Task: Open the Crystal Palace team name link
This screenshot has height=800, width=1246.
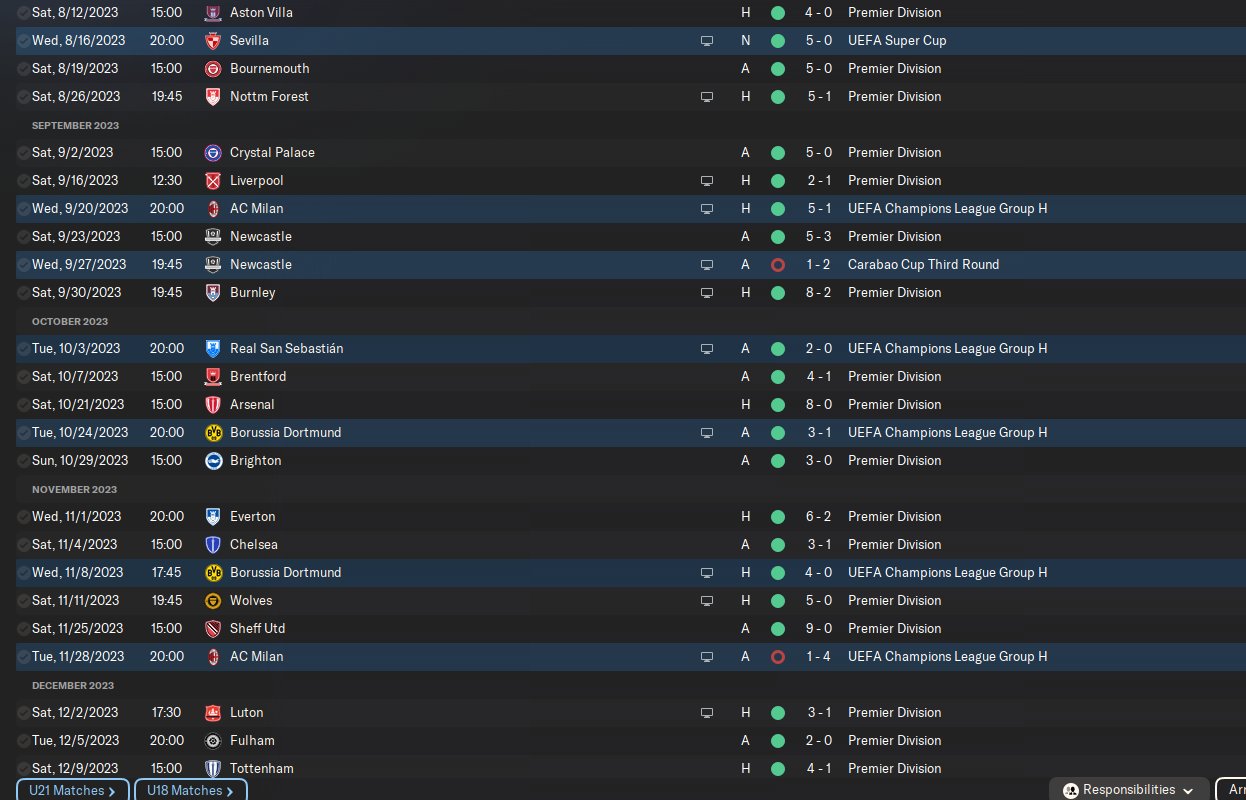Action: point(272,153)
